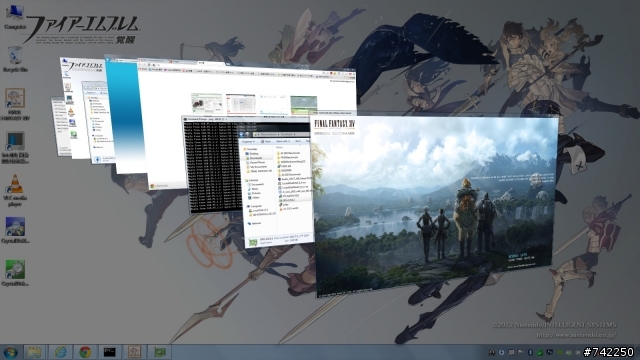Select the Final Fantasy benchmark taskbar button
Viewport: 640px width, 360px height.
click(134, 352)
